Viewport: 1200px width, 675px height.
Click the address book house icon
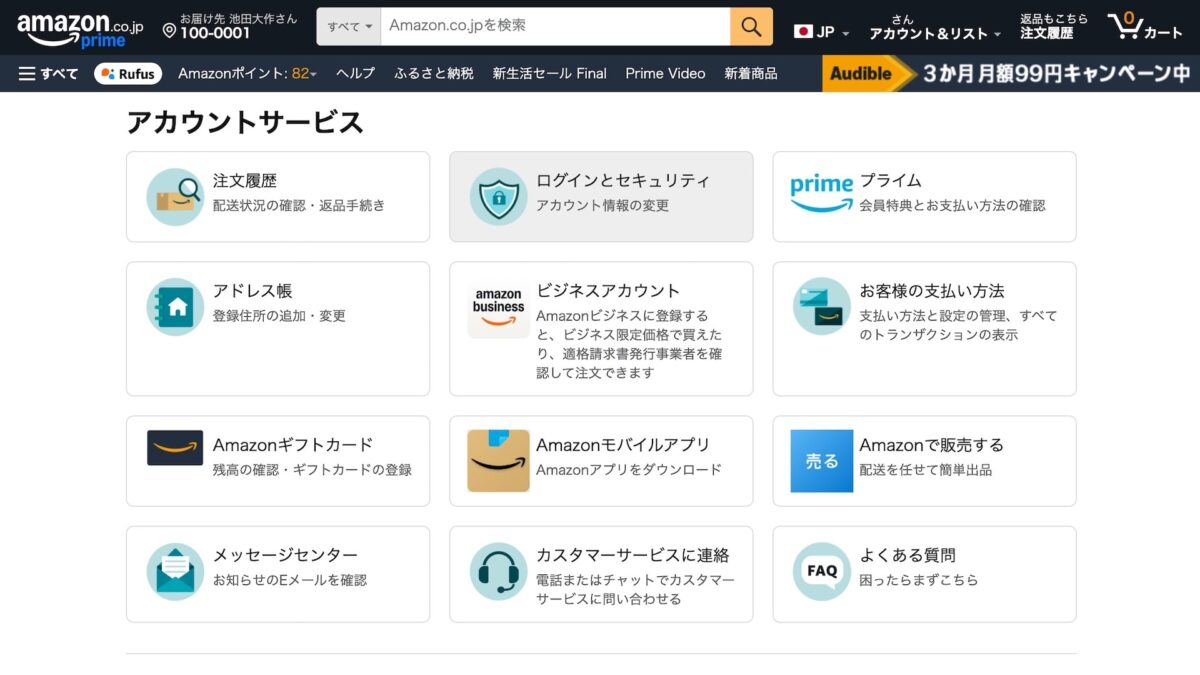(x=175, y=306)
